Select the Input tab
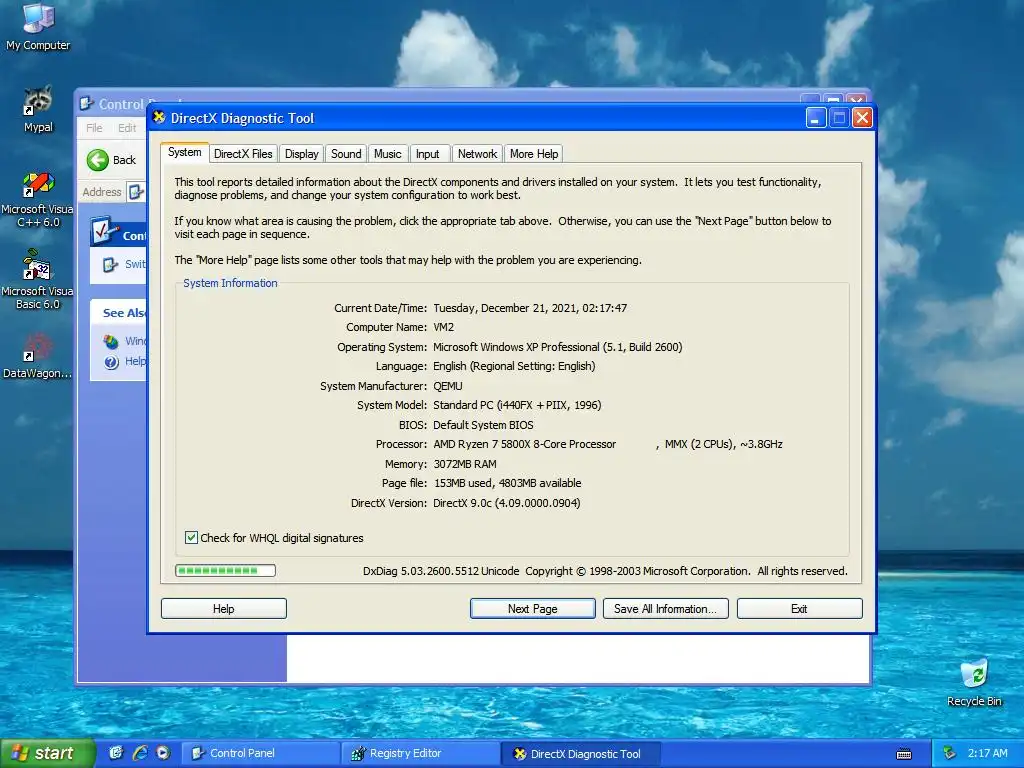 click(428, 154)
